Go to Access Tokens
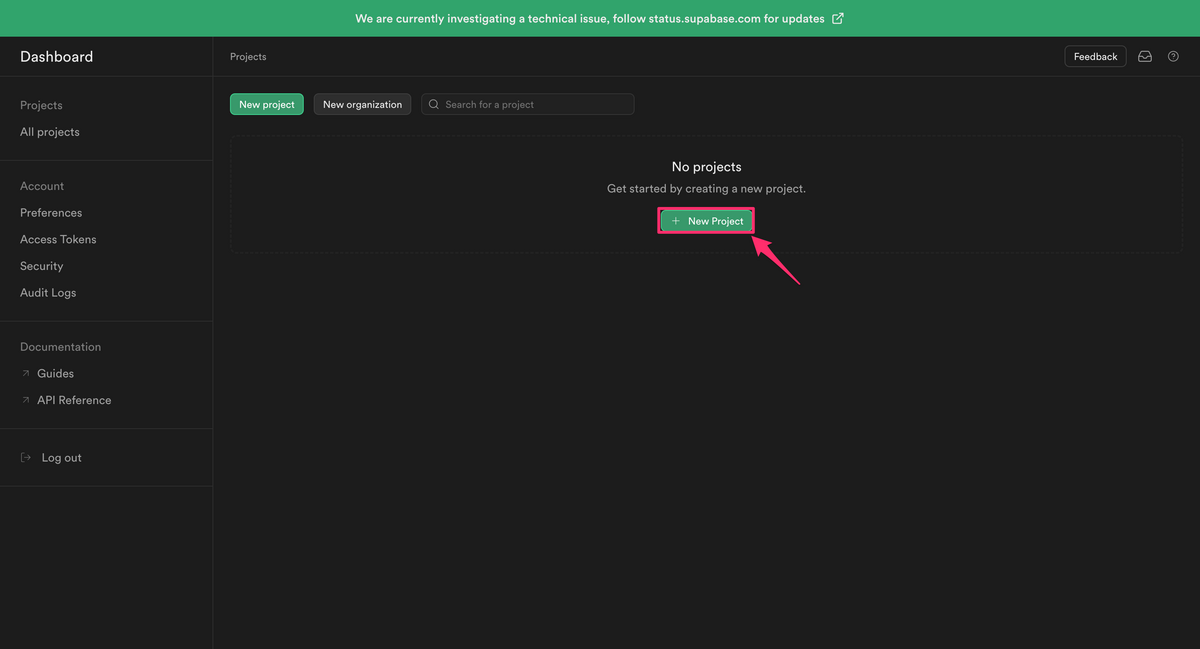This screenshot has height=649, width=1200. pyautogui.click(x=58, y=240)
